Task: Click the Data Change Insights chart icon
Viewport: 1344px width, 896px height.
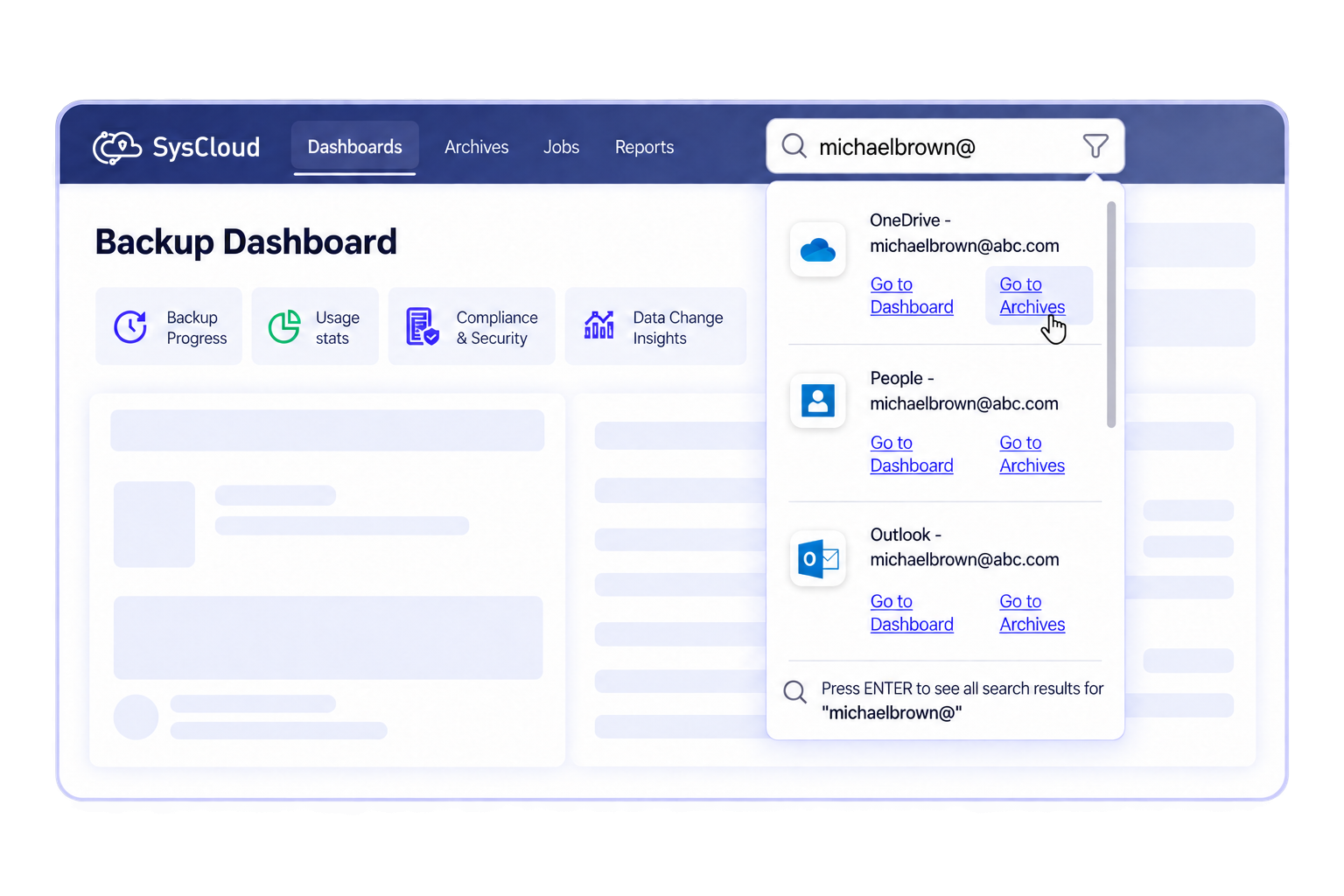Action: pyautogui.click(x=599, y=325)
